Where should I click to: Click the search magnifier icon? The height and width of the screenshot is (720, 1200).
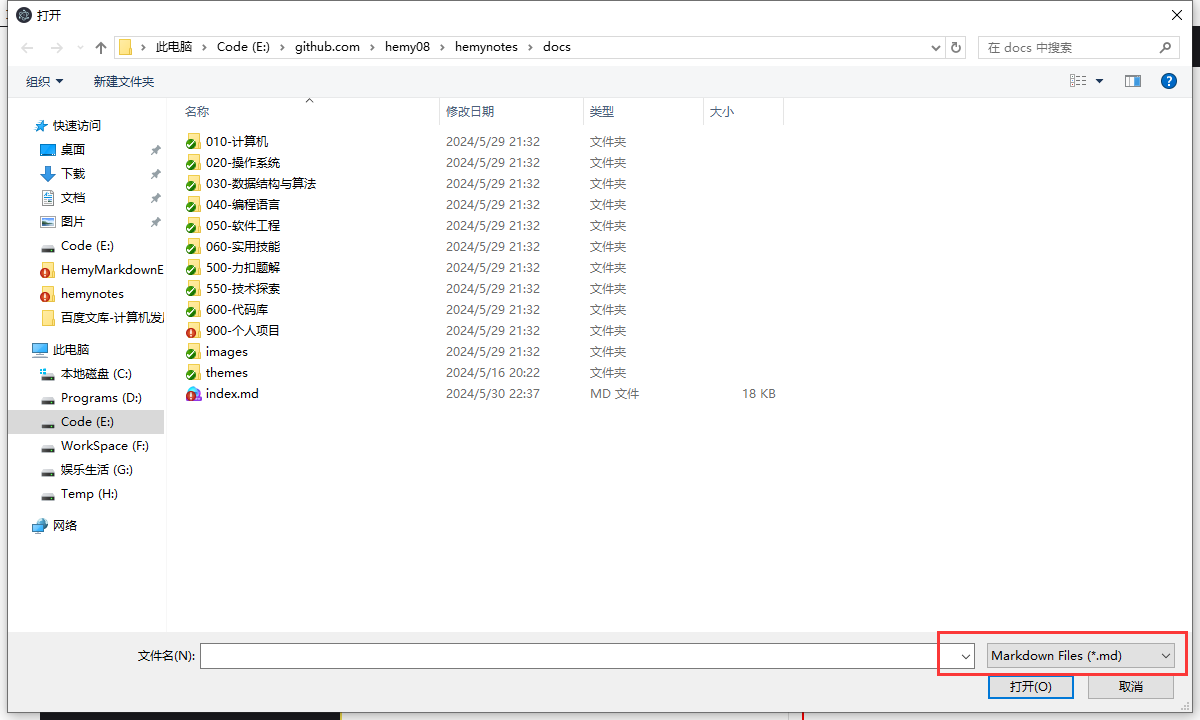1165,47
